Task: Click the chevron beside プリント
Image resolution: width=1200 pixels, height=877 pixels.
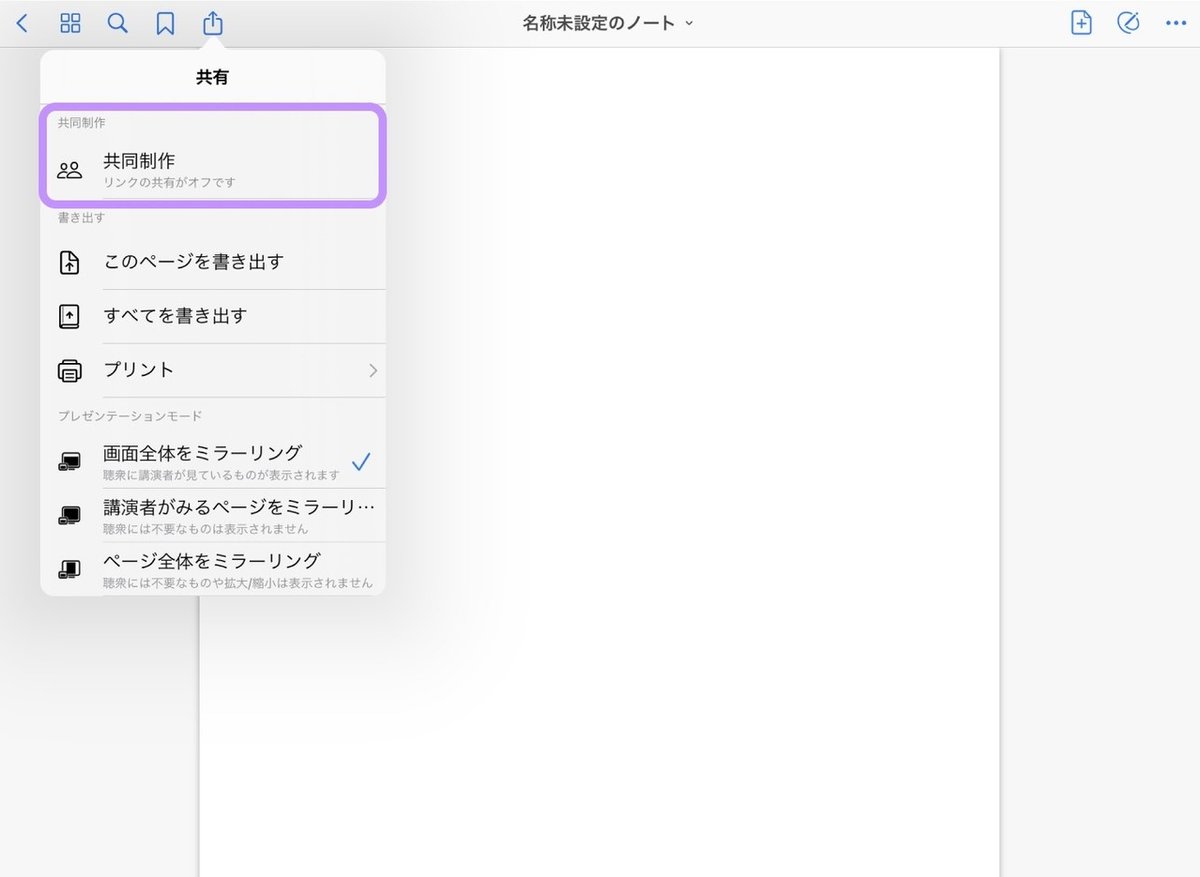Action: click(x=373, y=370)
